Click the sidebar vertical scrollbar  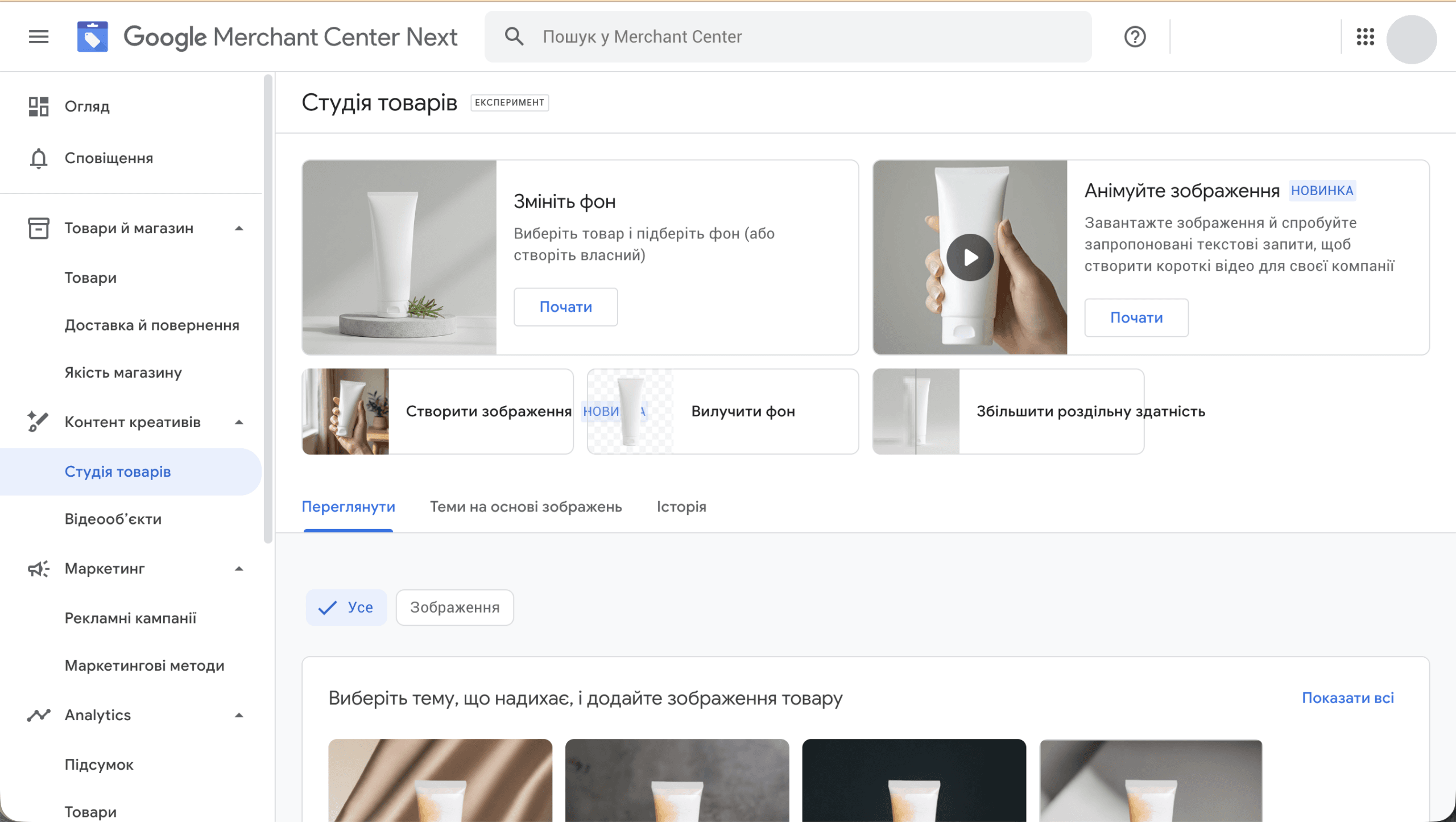coord(268,309)
